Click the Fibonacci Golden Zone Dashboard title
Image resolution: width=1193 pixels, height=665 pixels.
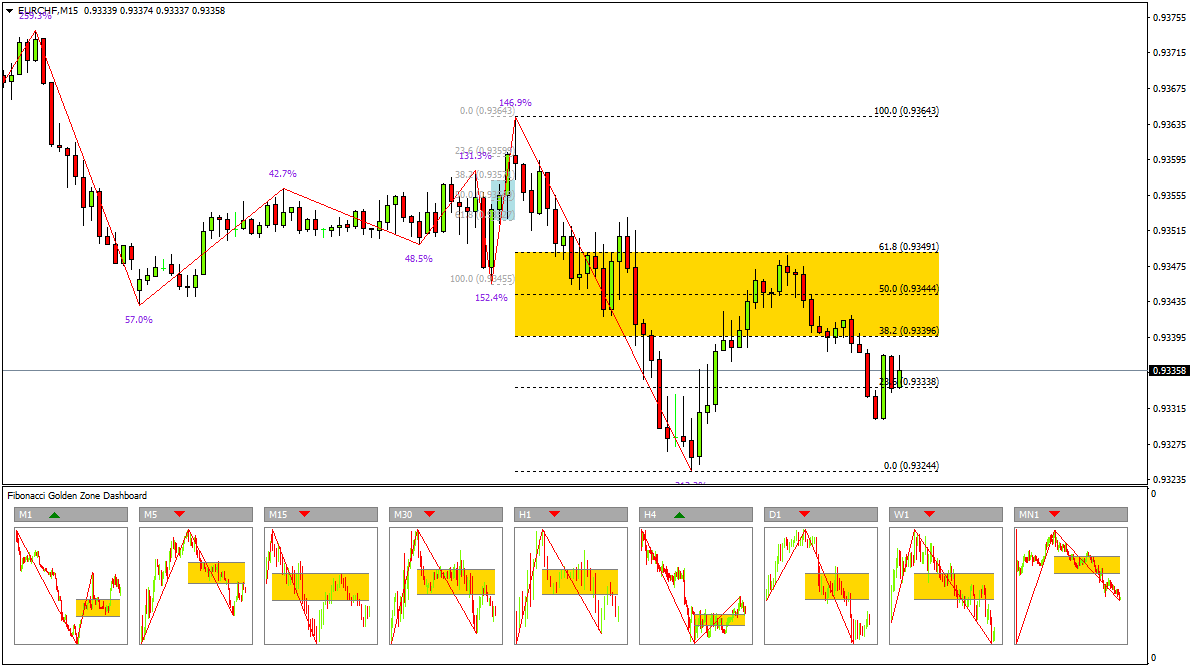pos(77,496)
